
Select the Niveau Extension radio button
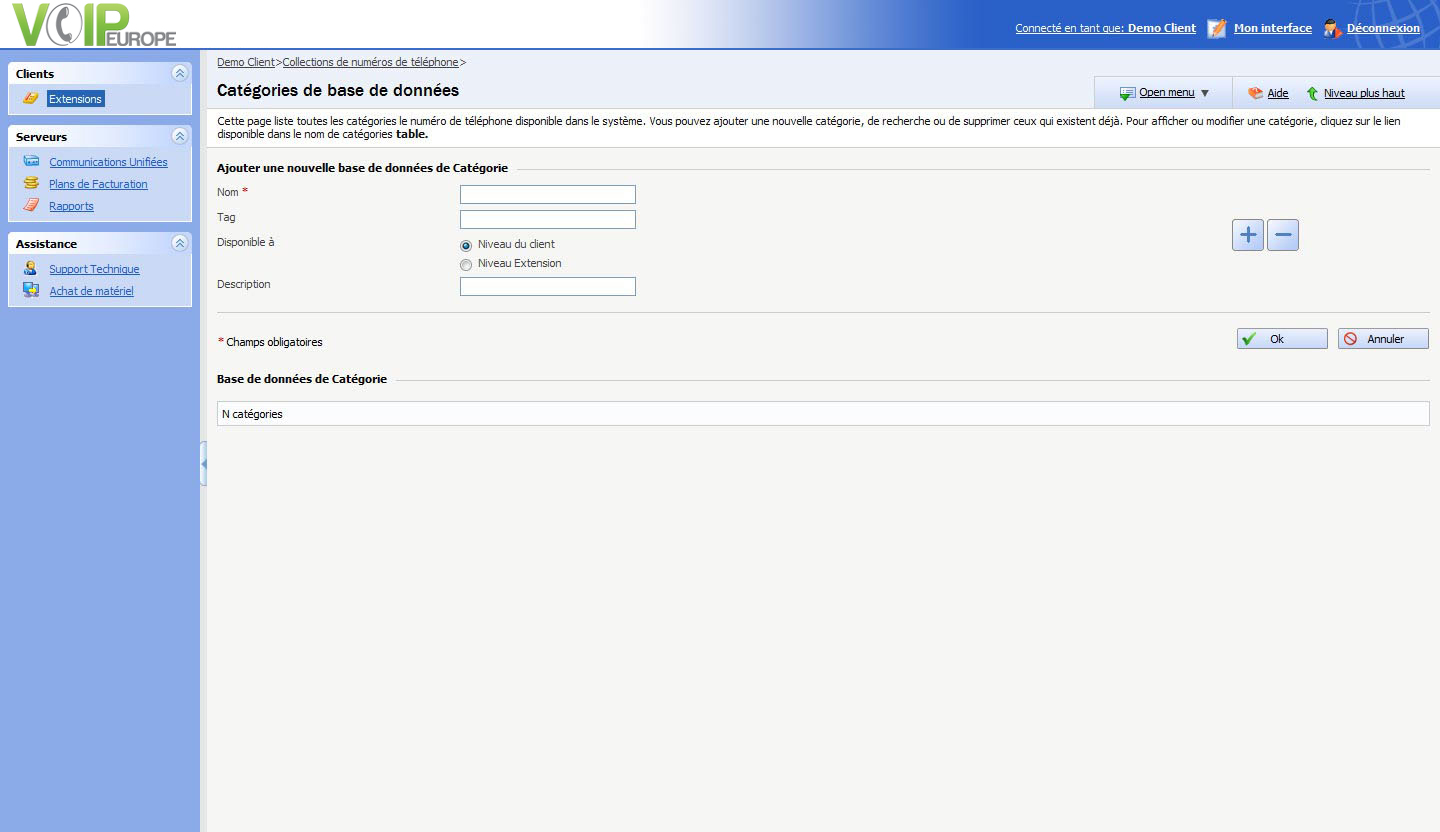[x=466, y=265]
